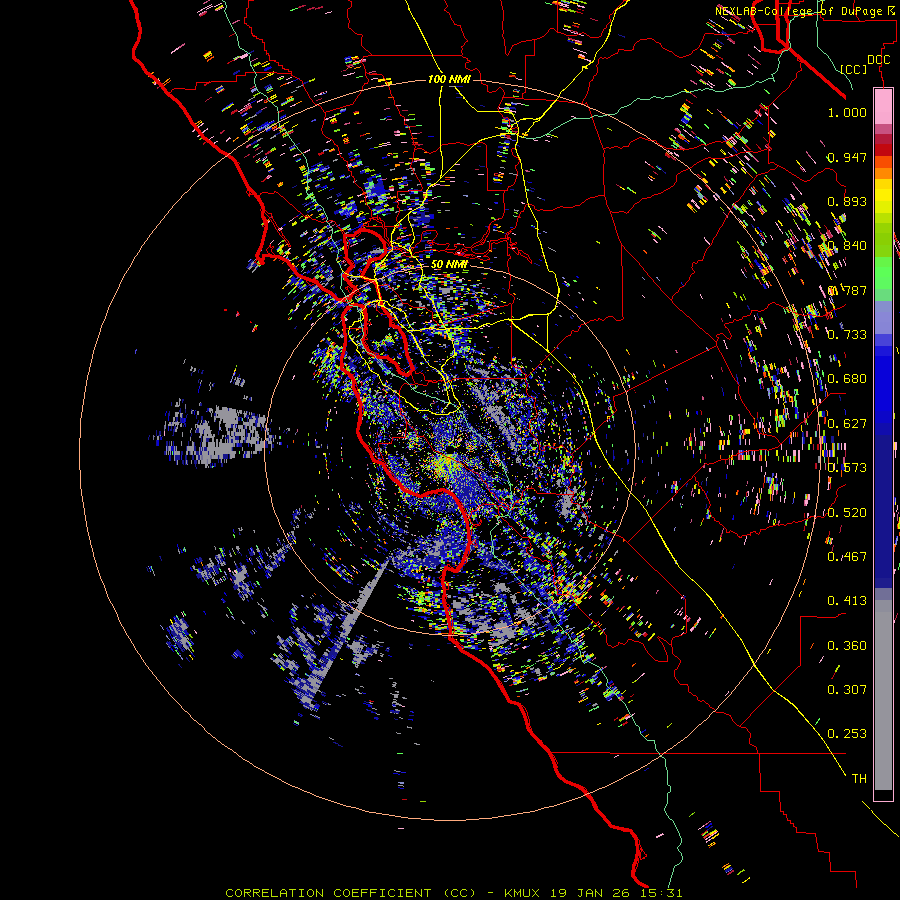Pick the bright green color bar segment
900x900 pixels.
(883, 273)
